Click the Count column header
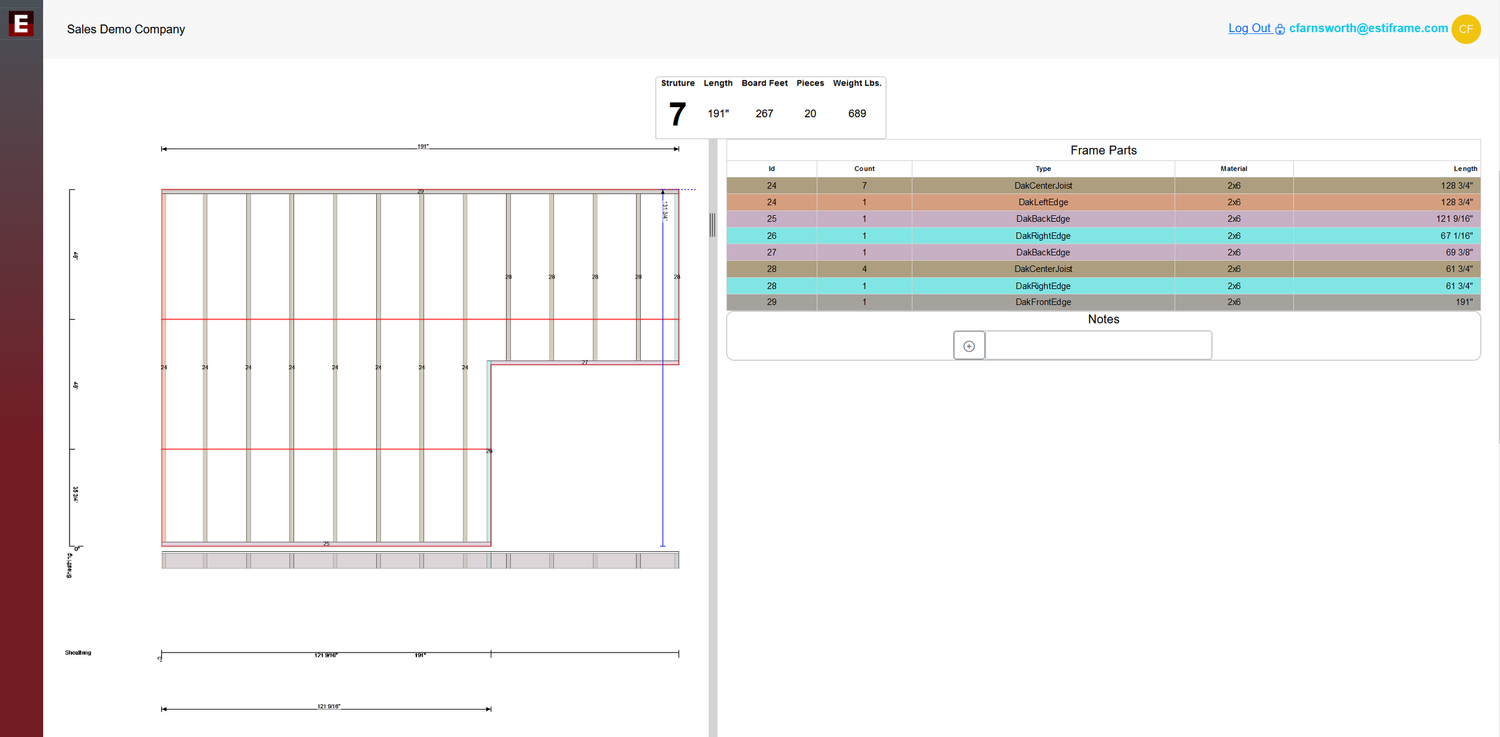This screenshot has width=1500, height=737. pyautogui.click(x=864, y=168)
